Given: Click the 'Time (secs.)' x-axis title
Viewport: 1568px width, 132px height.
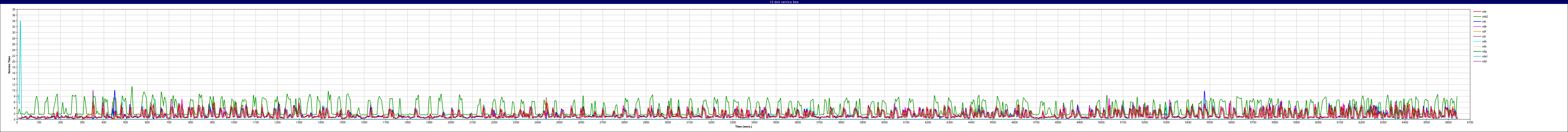Looking at the screenshot, I should 743,126.
